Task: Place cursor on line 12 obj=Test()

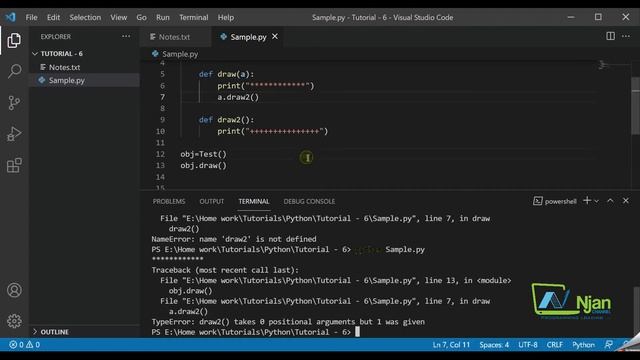Action: pyautogui.click(x=203, y=154)
